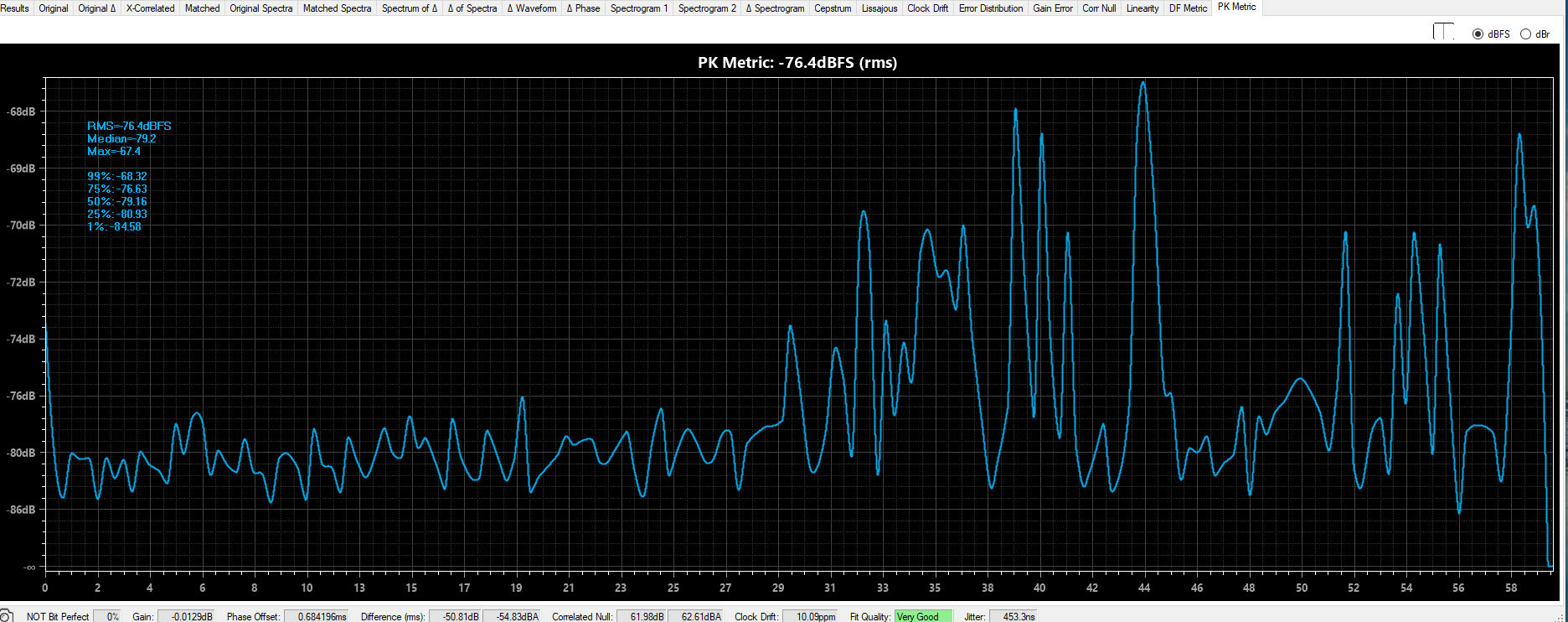Click the 'NOT Bit Perfect' status label
The image size is (1568, 622).
tap(58, 616)
